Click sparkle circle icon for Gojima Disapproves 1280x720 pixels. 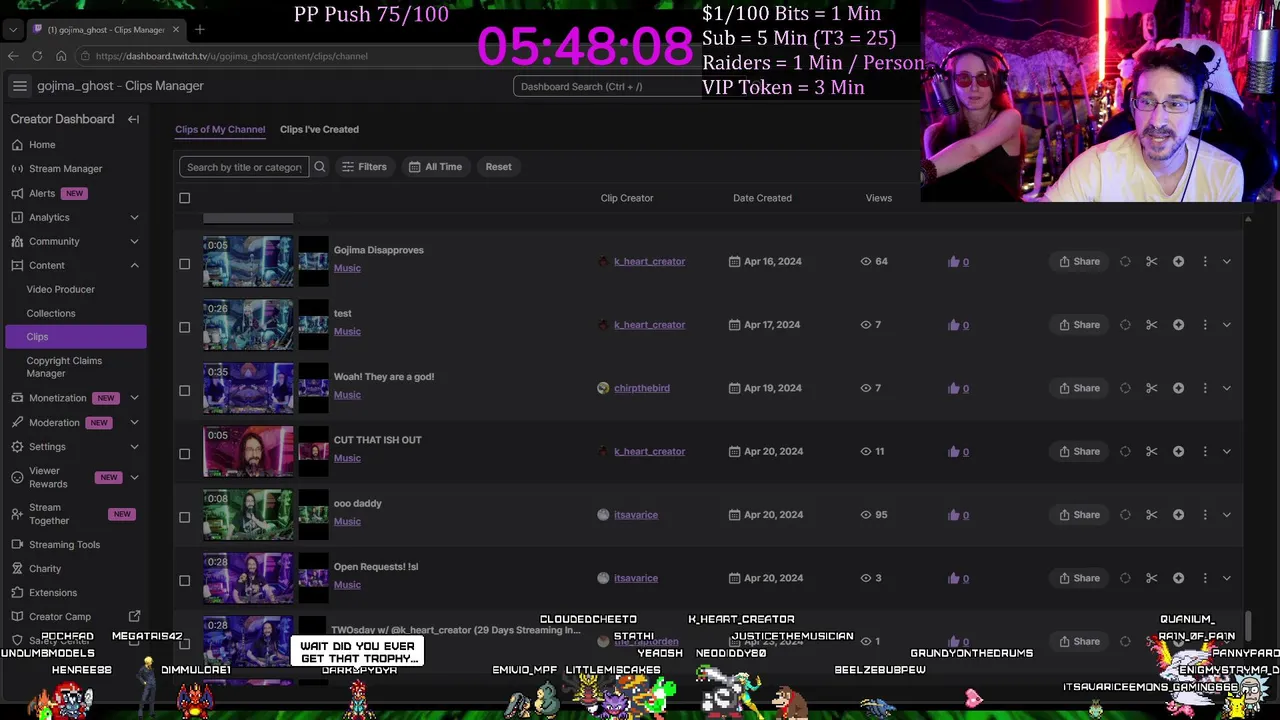tap(1178, 261)
